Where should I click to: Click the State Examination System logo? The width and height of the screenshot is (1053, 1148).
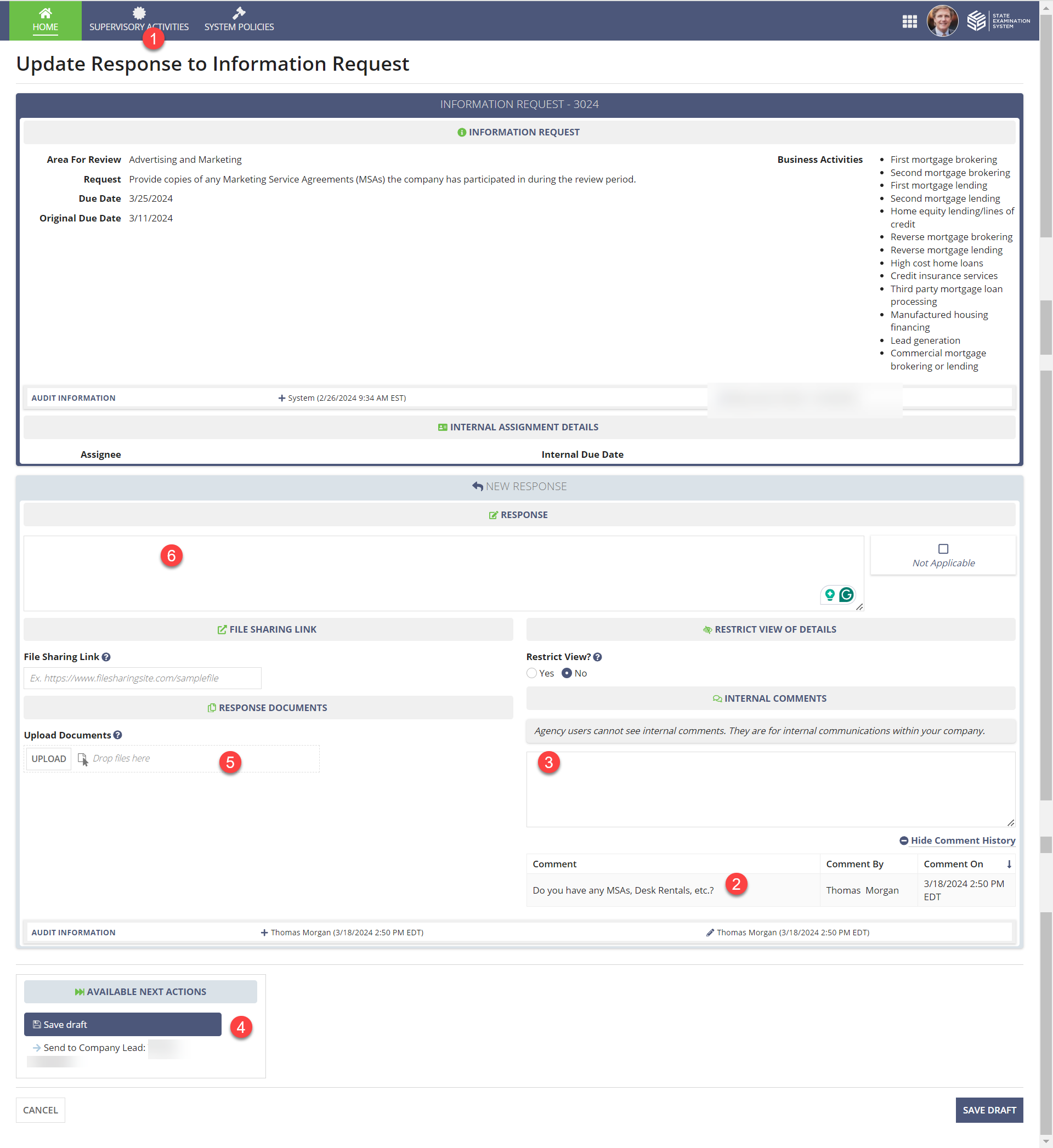pos(998,21)
